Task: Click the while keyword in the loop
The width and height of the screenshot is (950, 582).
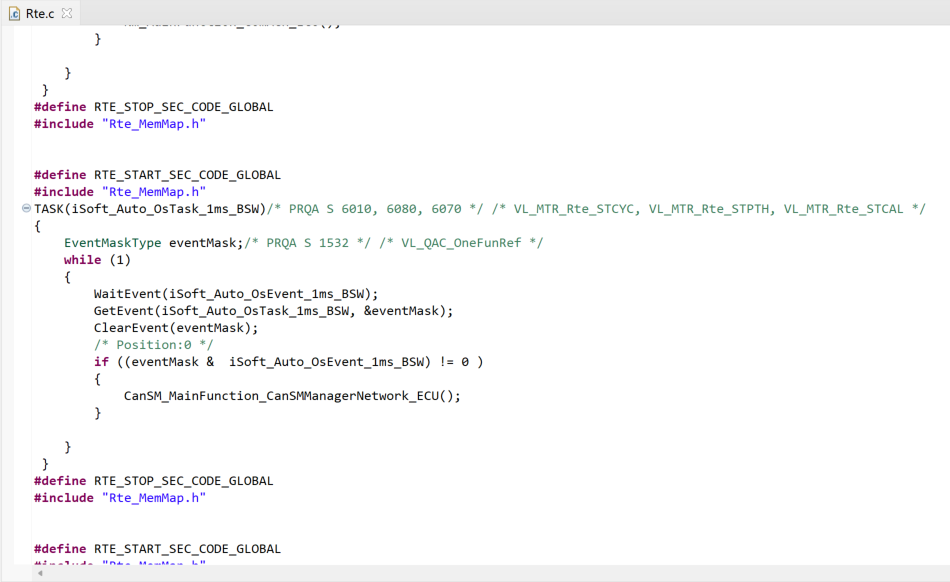Action: (x=82, y=260)
